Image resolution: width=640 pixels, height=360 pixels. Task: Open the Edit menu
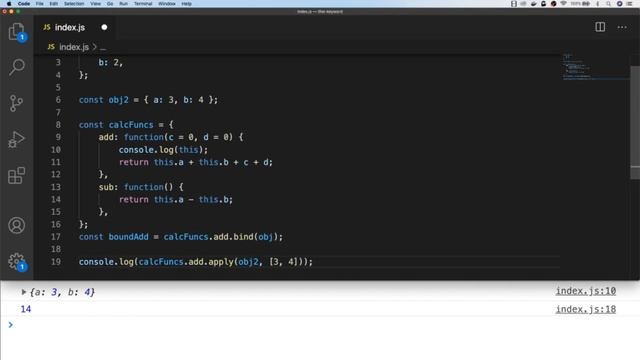(x=53, y=4)
